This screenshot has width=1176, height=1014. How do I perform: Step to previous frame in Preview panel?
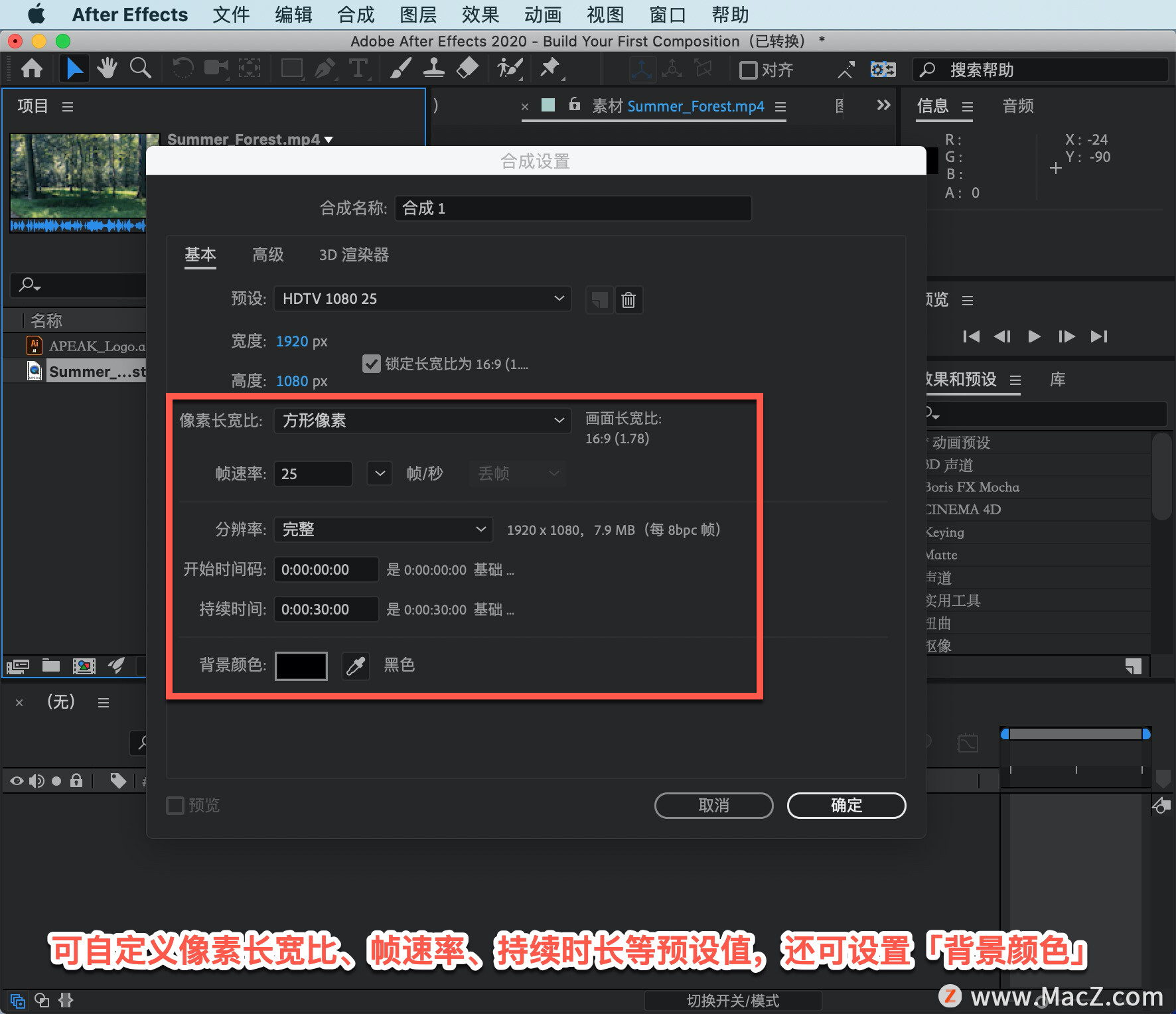[x=1002, y=336]
